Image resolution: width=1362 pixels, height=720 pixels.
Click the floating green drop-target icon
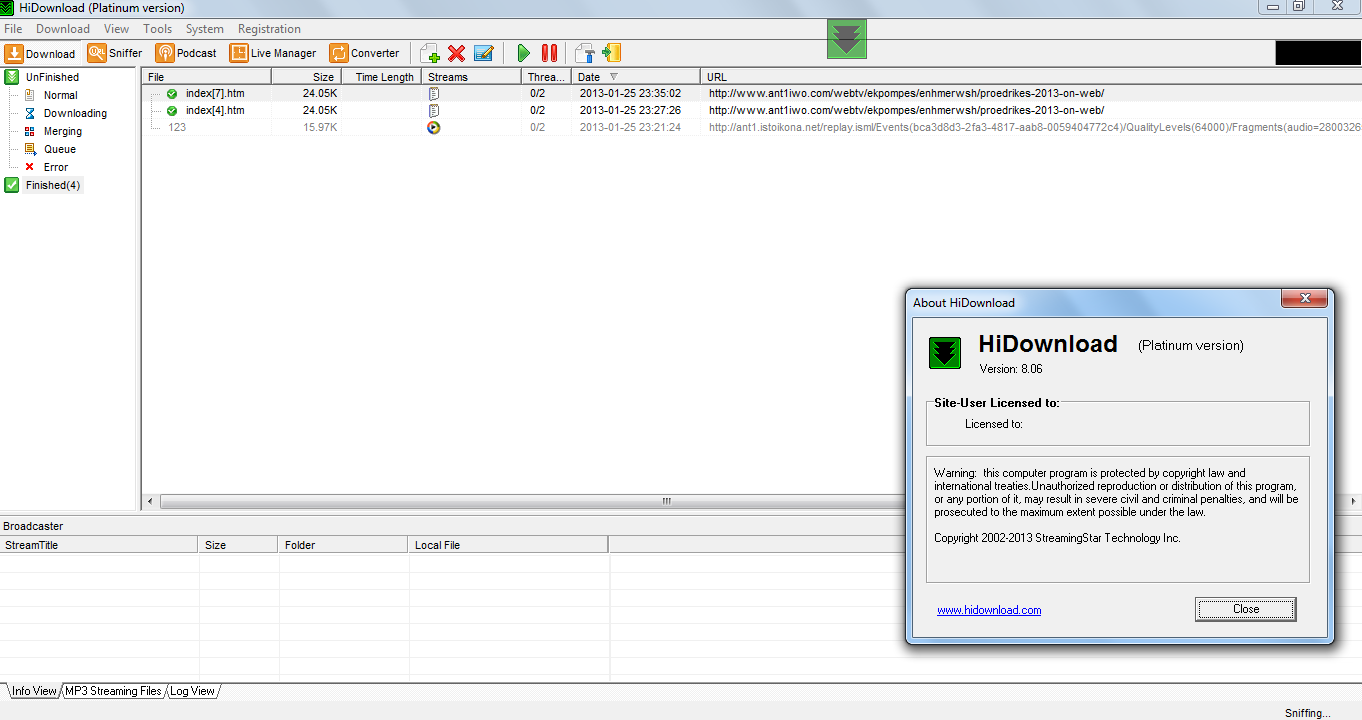[847, 39]
